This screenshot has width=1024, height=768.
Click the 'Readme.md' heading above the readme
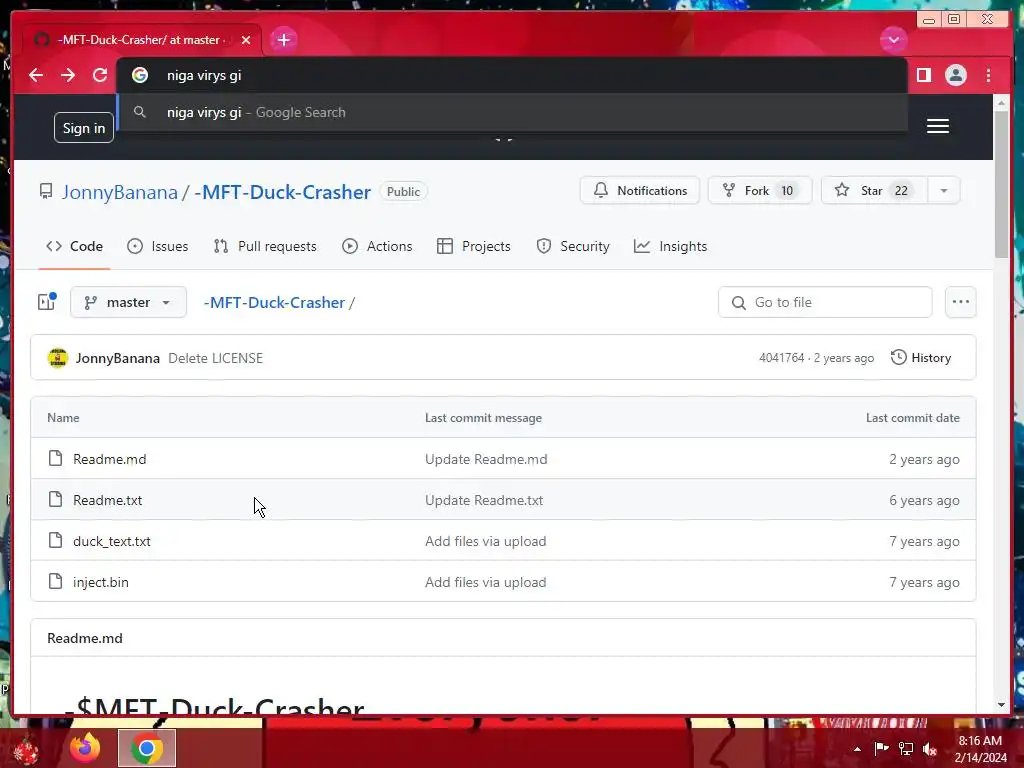click(x=85, y=638)
